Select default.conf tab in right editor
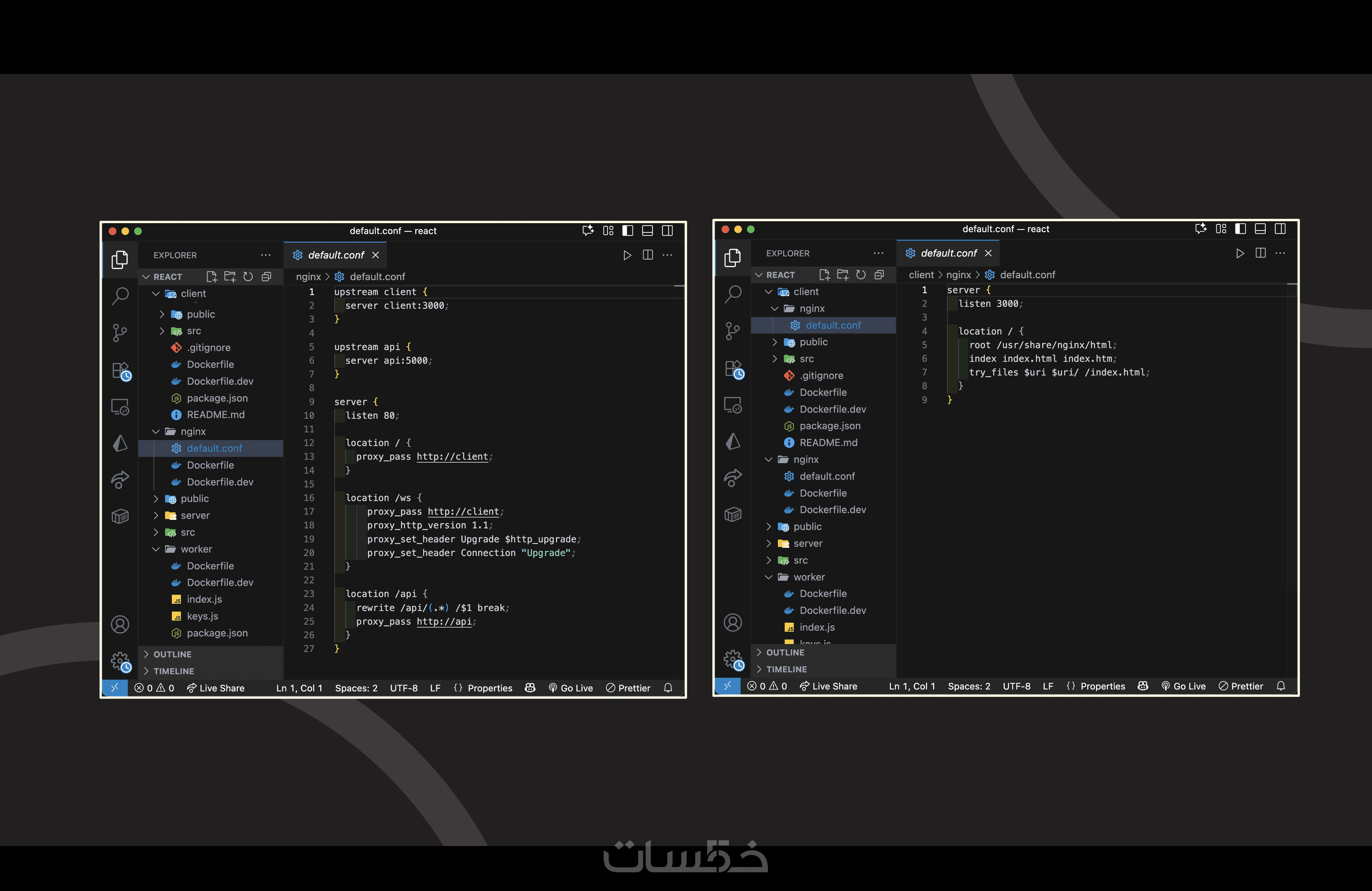The image size is (1372, 891). [948, 253]
